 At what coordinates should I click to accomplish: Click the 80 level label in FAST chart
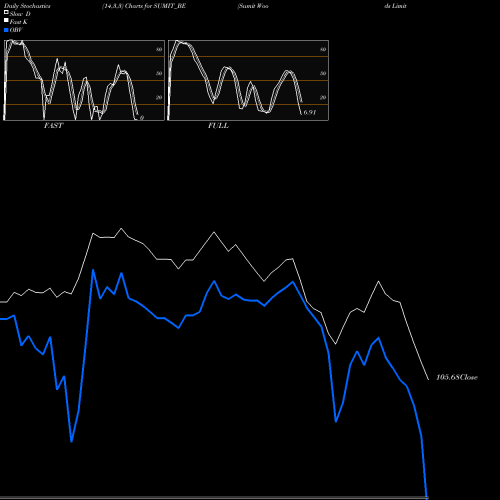tap(159, 49)
